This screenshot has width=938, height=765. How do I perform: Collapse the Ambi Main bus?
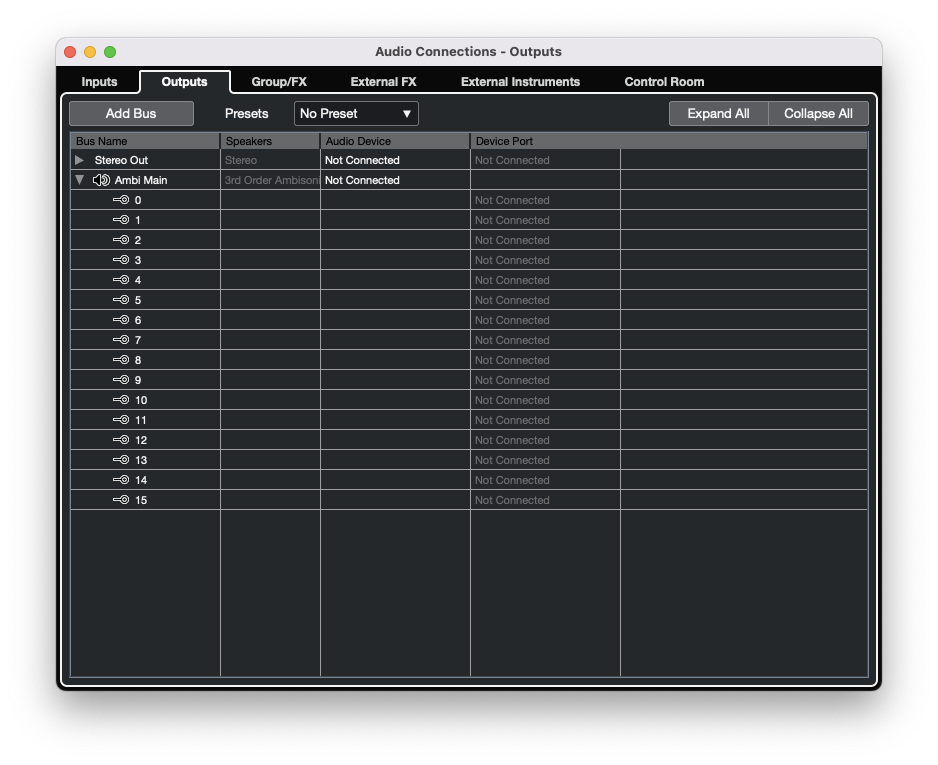click(79, 180)
